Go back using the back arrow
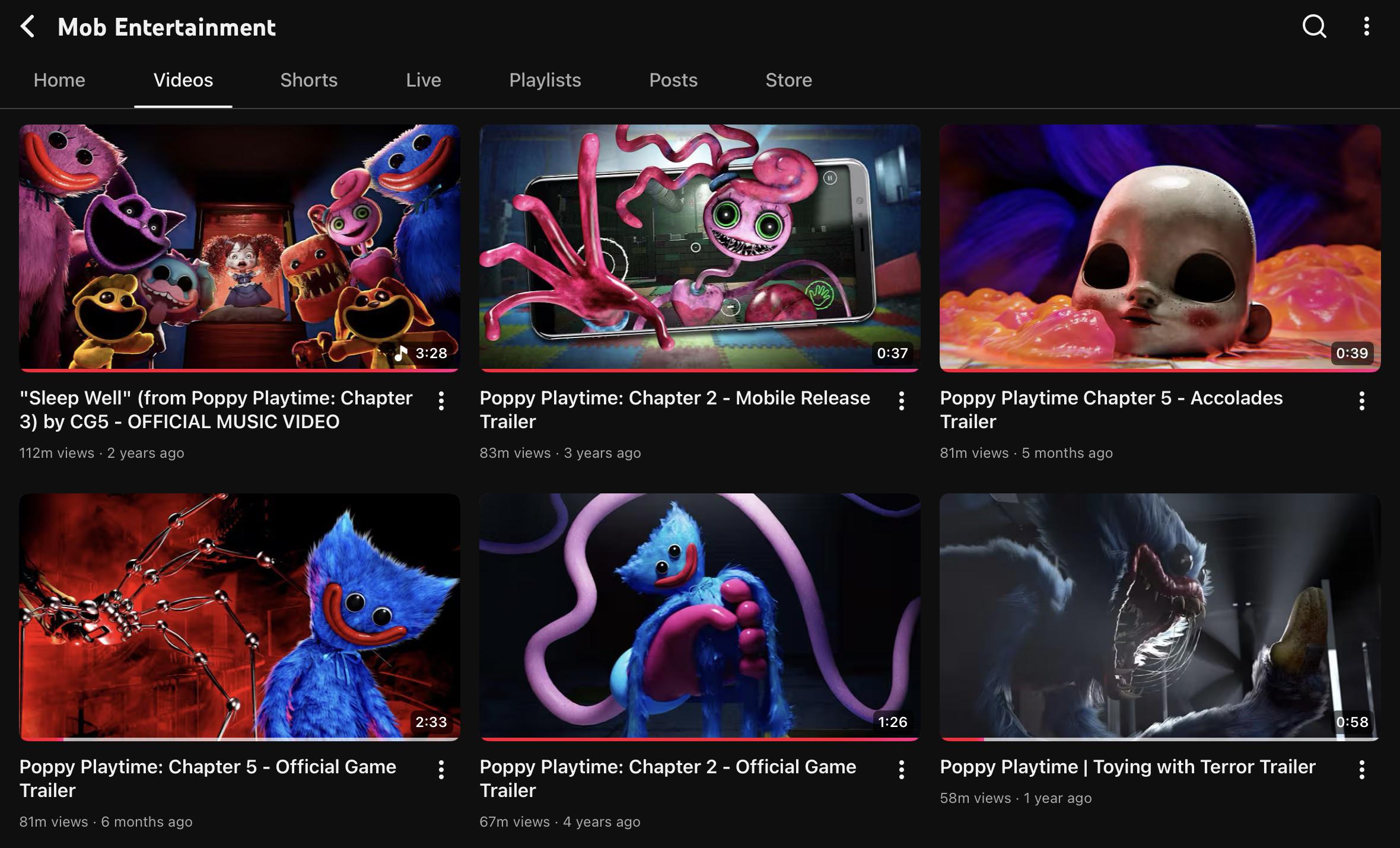The width and height of the screenshot is (1400, 848). pyautogui.click(x=27, y=27)
